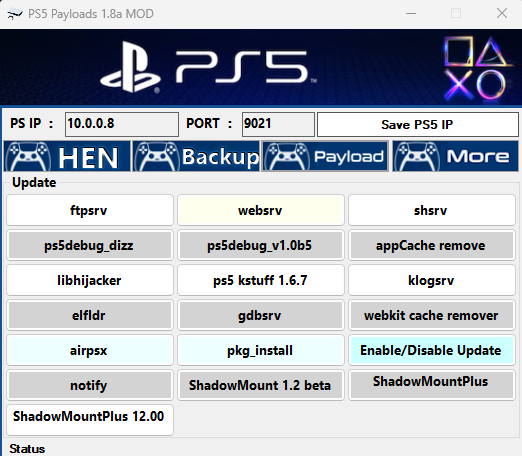This screenshot has height=456, width=522.
Task: Click the app icon in title bar
Action: [x=15, y=14]
